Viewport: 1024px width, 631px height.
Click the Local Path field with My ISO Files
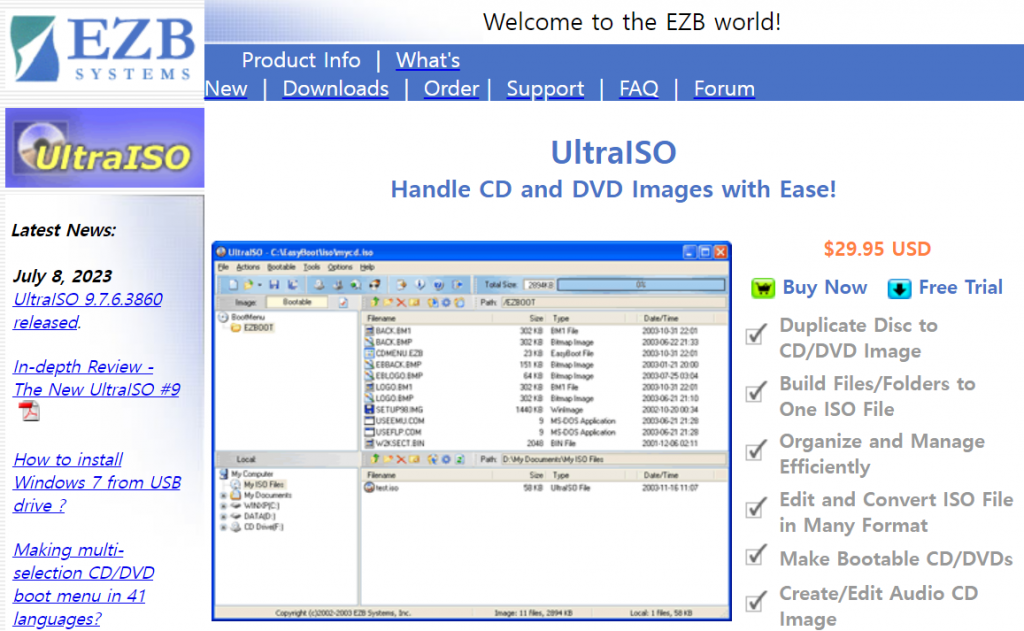(613, 459)
